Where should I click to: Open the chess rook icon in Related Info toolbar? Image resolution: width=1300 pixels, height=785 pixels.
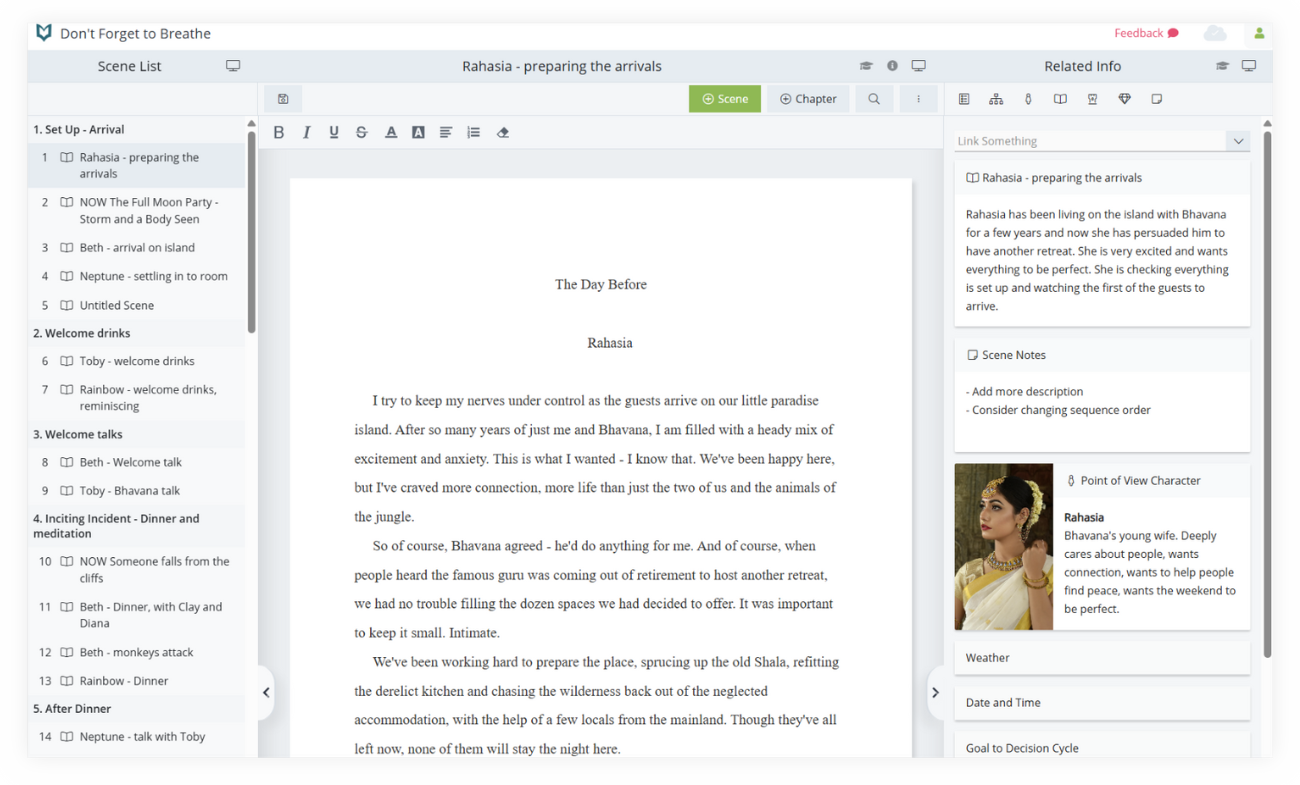(x=1092, y=99)
